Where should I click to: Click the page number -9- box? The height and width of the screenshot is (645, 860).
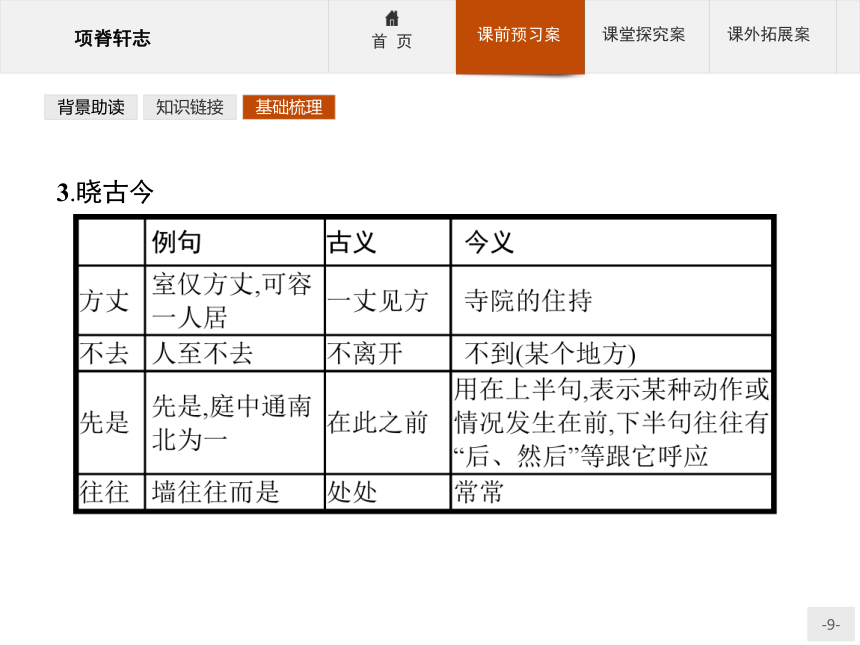click(x=830, y=624)
